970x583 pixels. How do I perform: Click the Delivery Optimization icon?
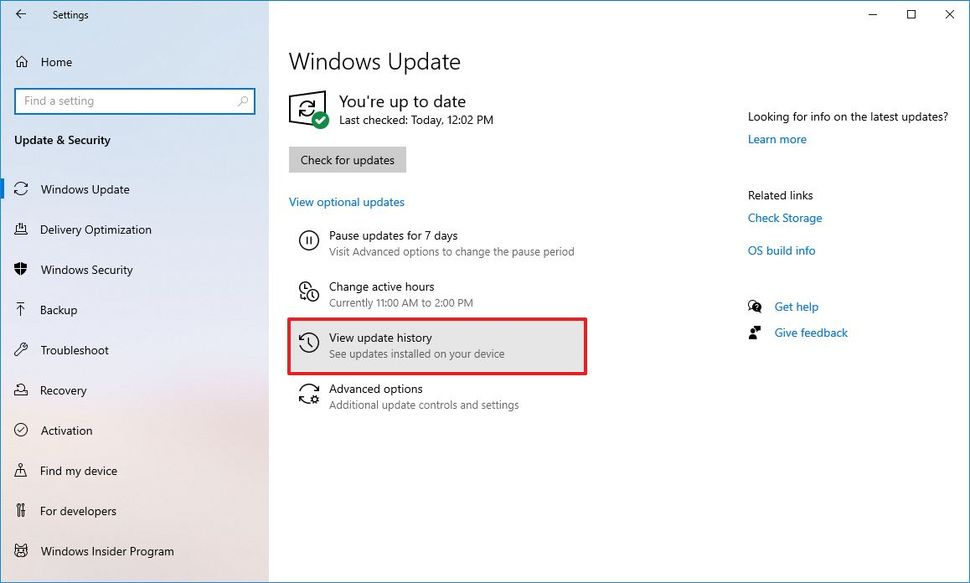point(21,229)
